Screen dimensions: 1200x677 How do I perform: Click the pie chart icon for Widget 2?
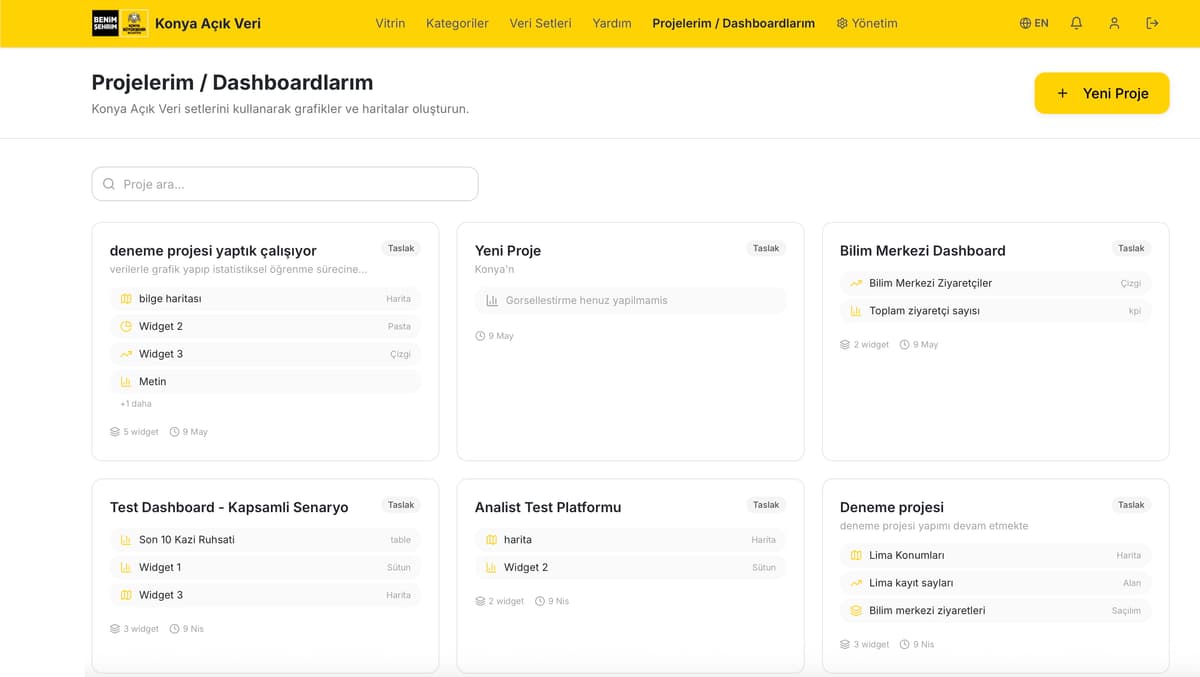[x=126, y=326]
